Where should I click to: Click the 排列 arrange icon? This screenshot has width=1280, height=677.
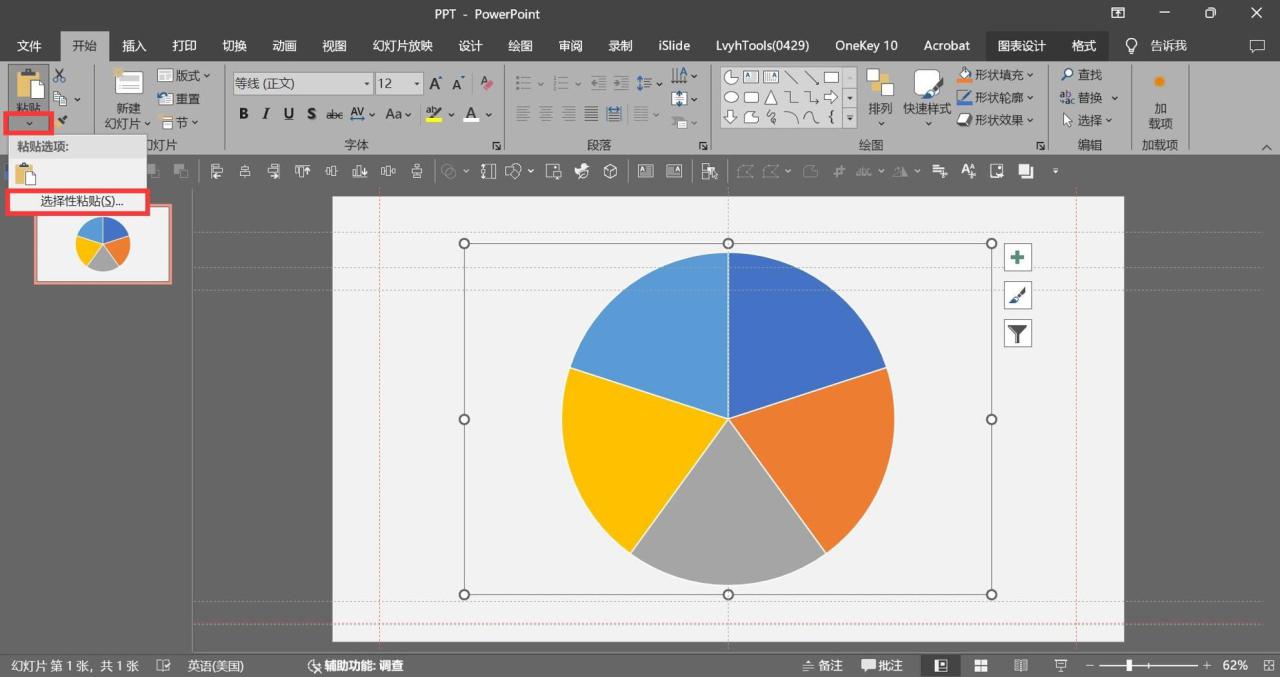tap(880, 92)
